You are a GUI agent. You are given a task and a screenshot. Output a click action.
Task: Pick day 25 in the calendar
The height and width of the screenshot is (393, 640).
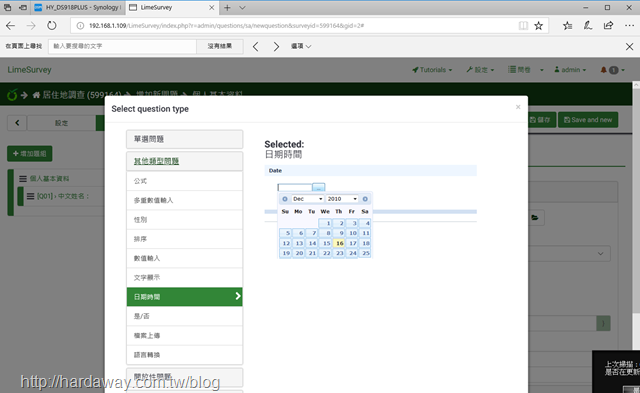point(365,253)
